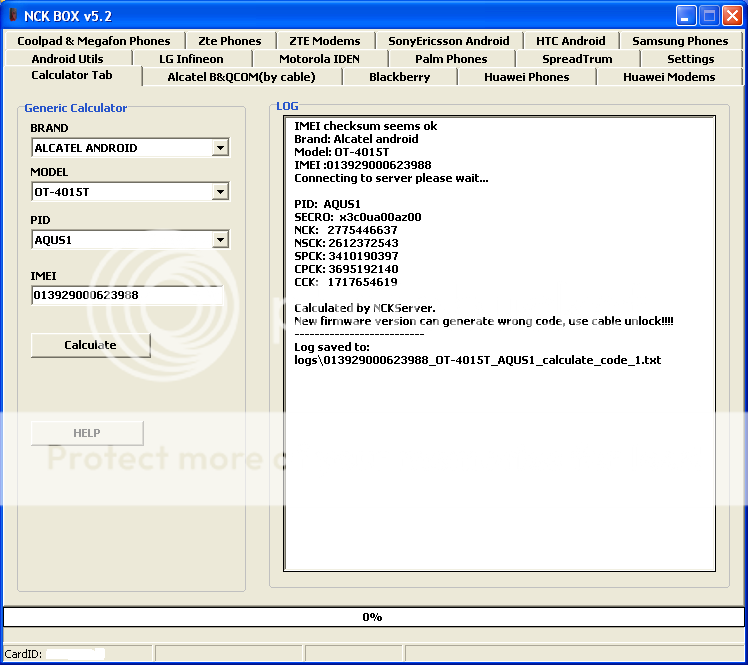
Task: Open the Android Utils tab
Action: tap(67, 59)
